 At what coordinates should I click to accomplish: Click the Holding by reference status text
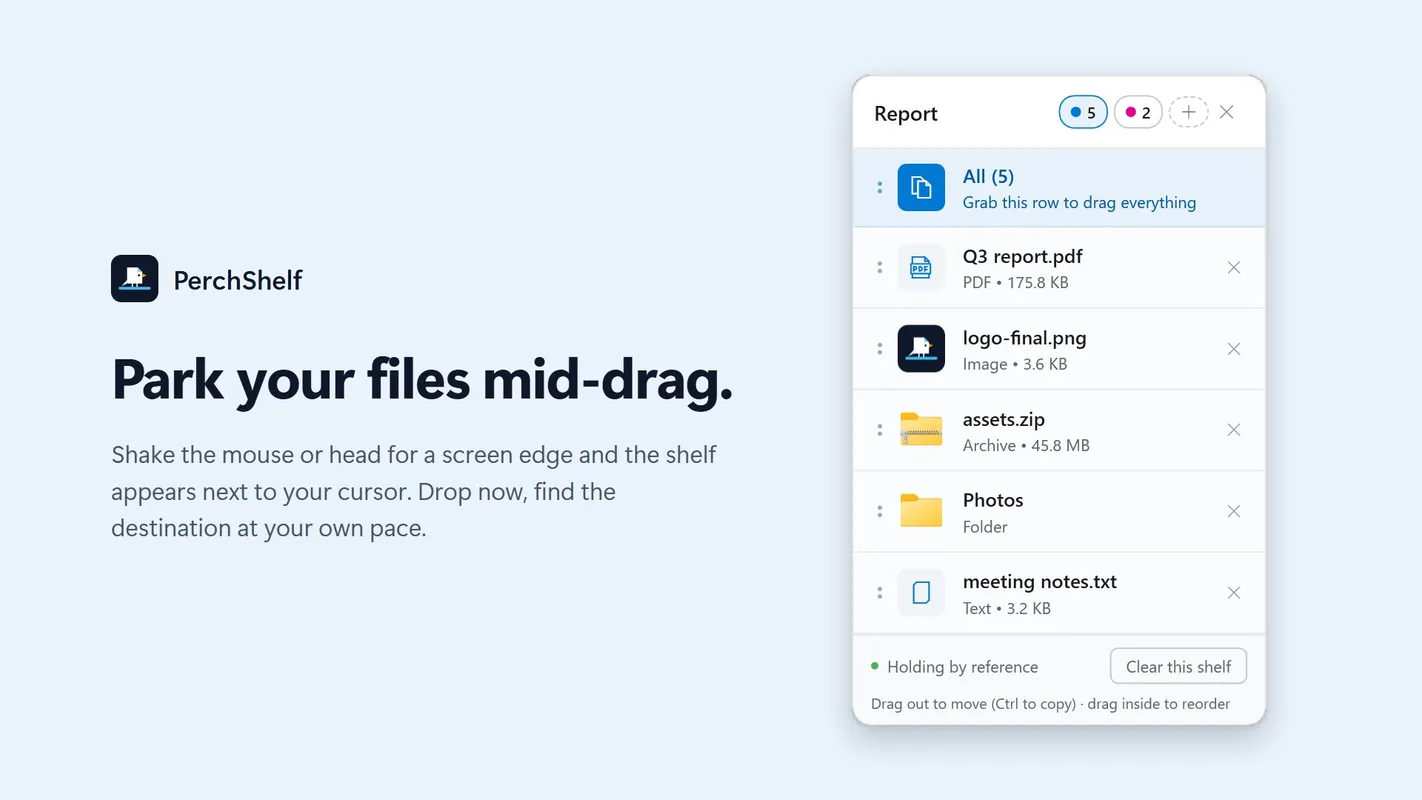(x=963, y=667)
